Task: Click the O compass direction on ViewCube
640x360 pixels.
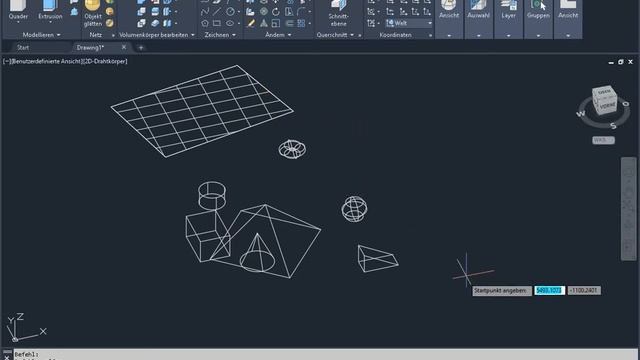Action: 626,104
